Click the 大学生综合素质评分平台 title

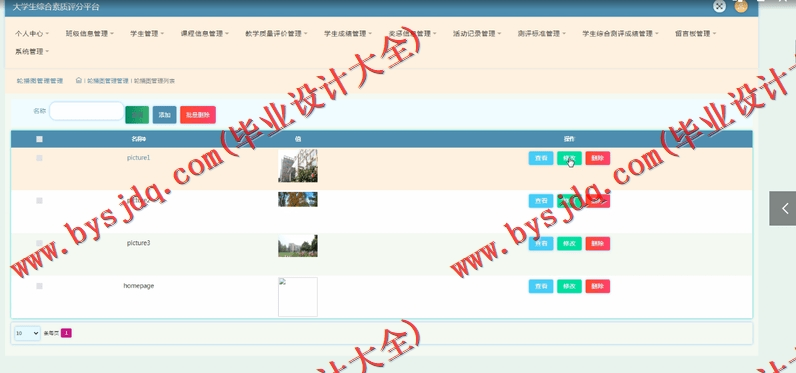click(x=56, y=7)
